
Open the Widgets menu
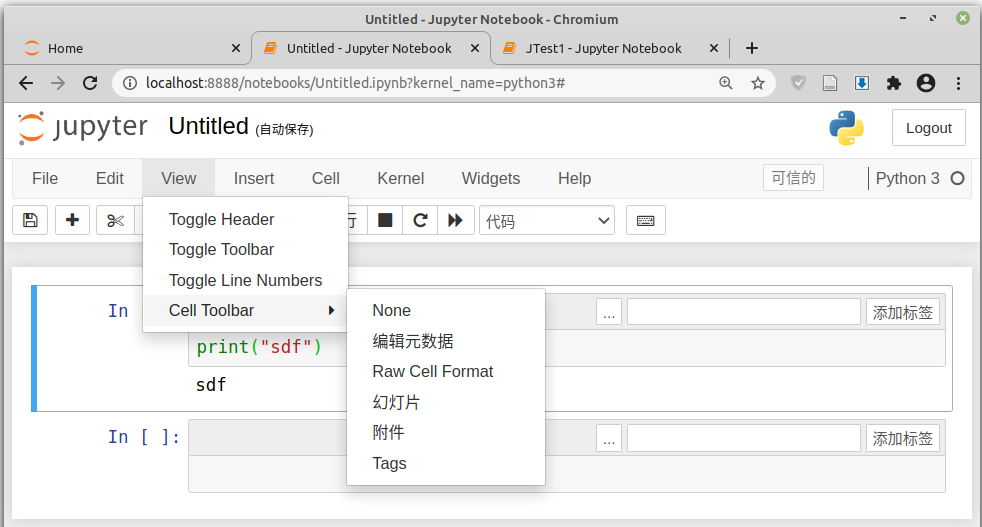point(491,179)
